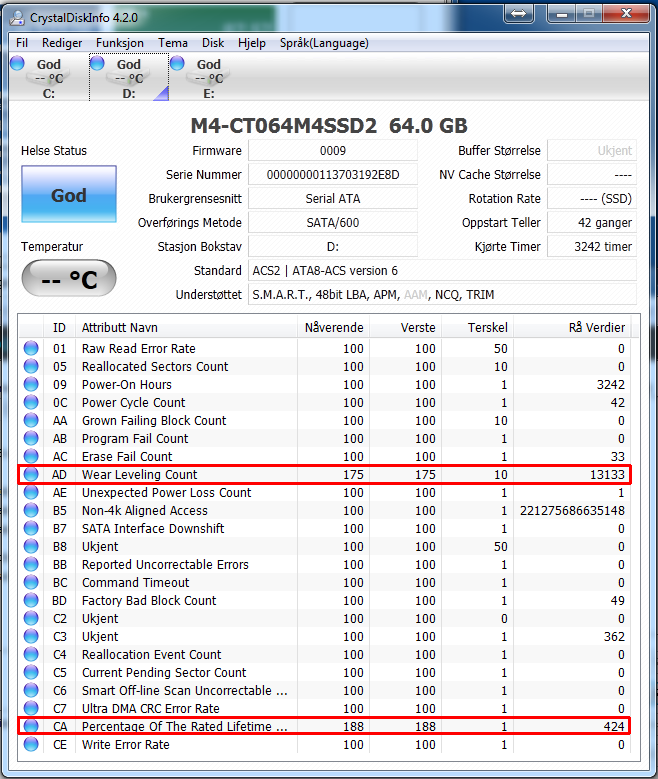Screen dimensions: 658x779
Task: Select the E: disk tab
Action: click(x=209, y=78)
